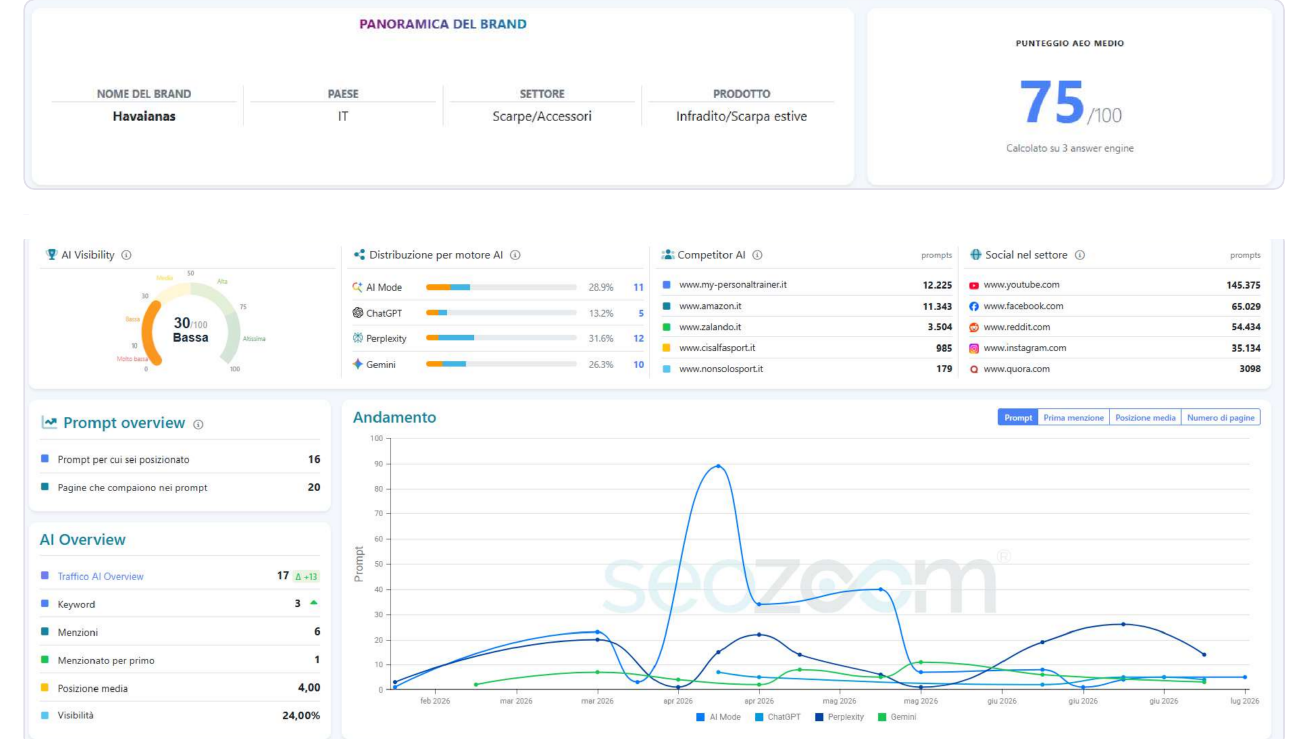Click the Gemini engine icon
1300x739 pixels.
click(x=358, y=364)
